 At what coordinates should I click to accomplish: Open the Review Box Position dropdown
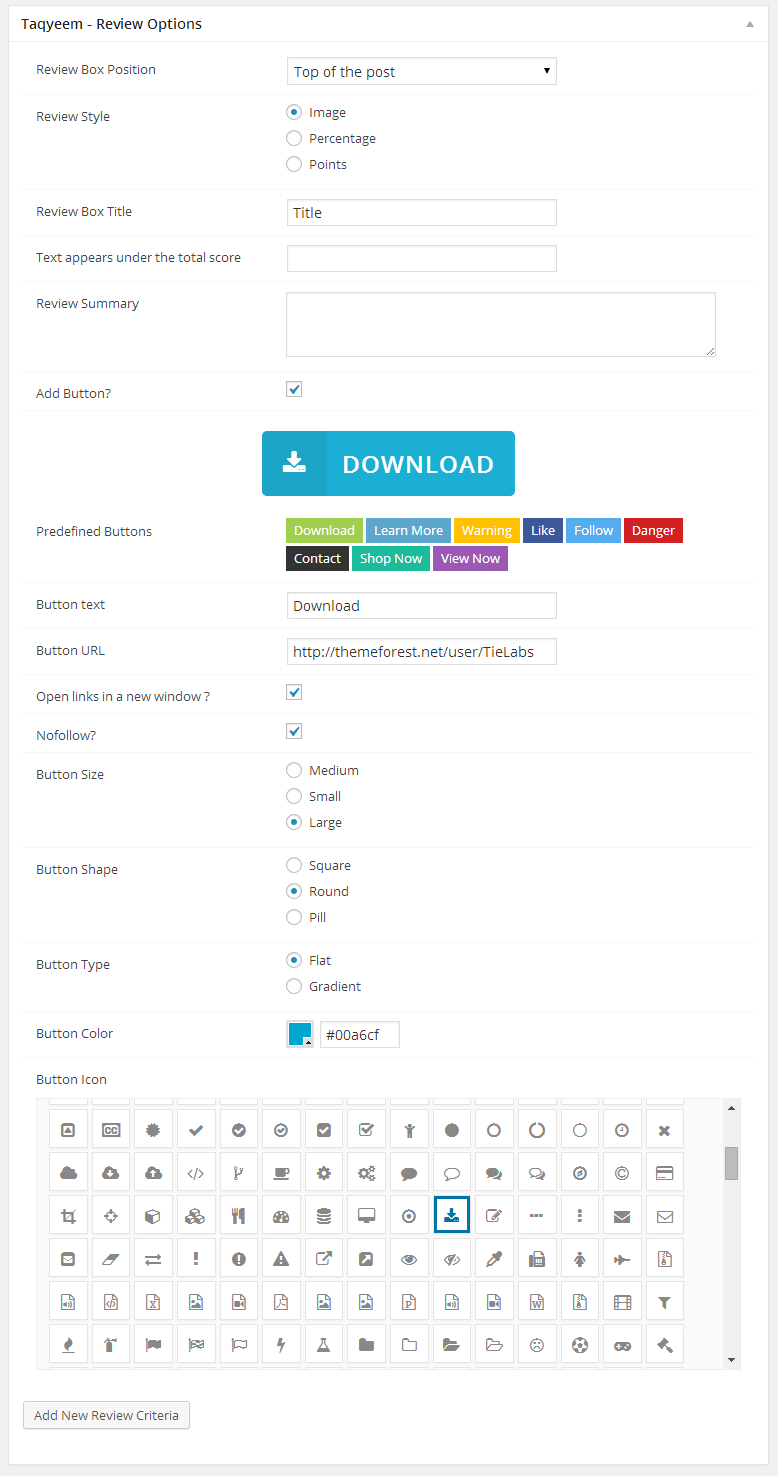click(421, 71)
